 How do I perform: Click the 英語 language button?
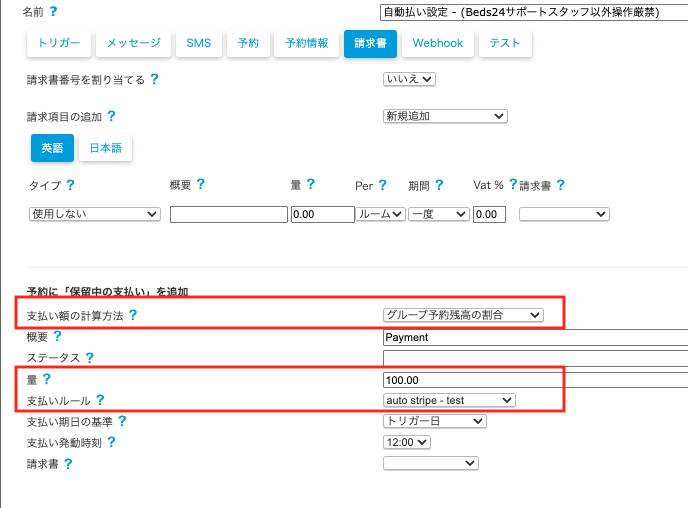pos(52,148)
